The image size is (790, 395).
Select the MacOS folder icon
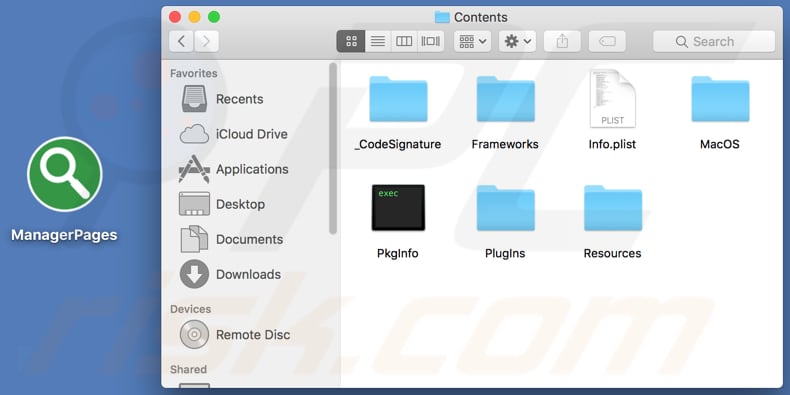click(720, 99)
